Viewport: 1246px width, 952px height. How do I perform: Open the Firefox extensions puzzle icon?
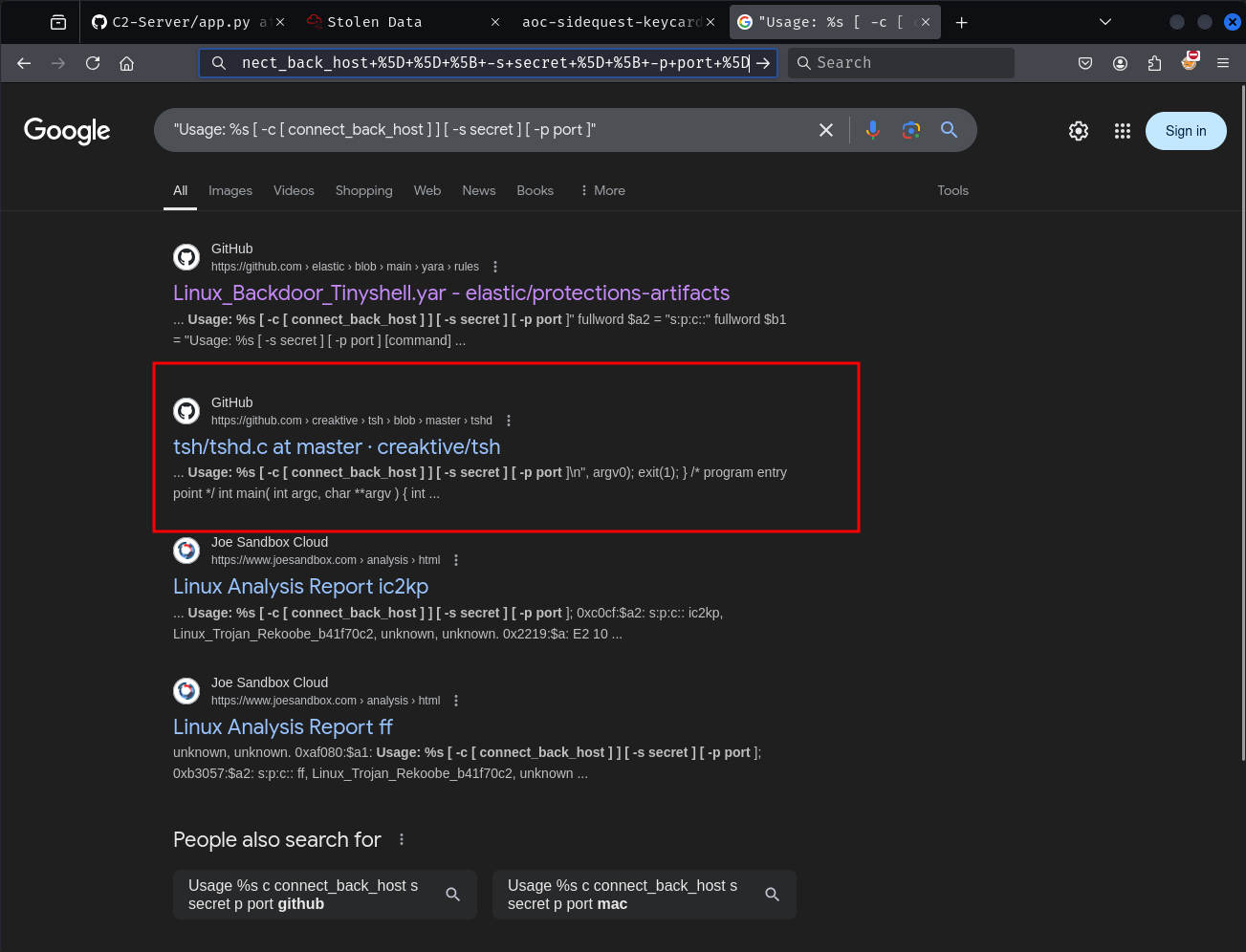click(1154, 63)
